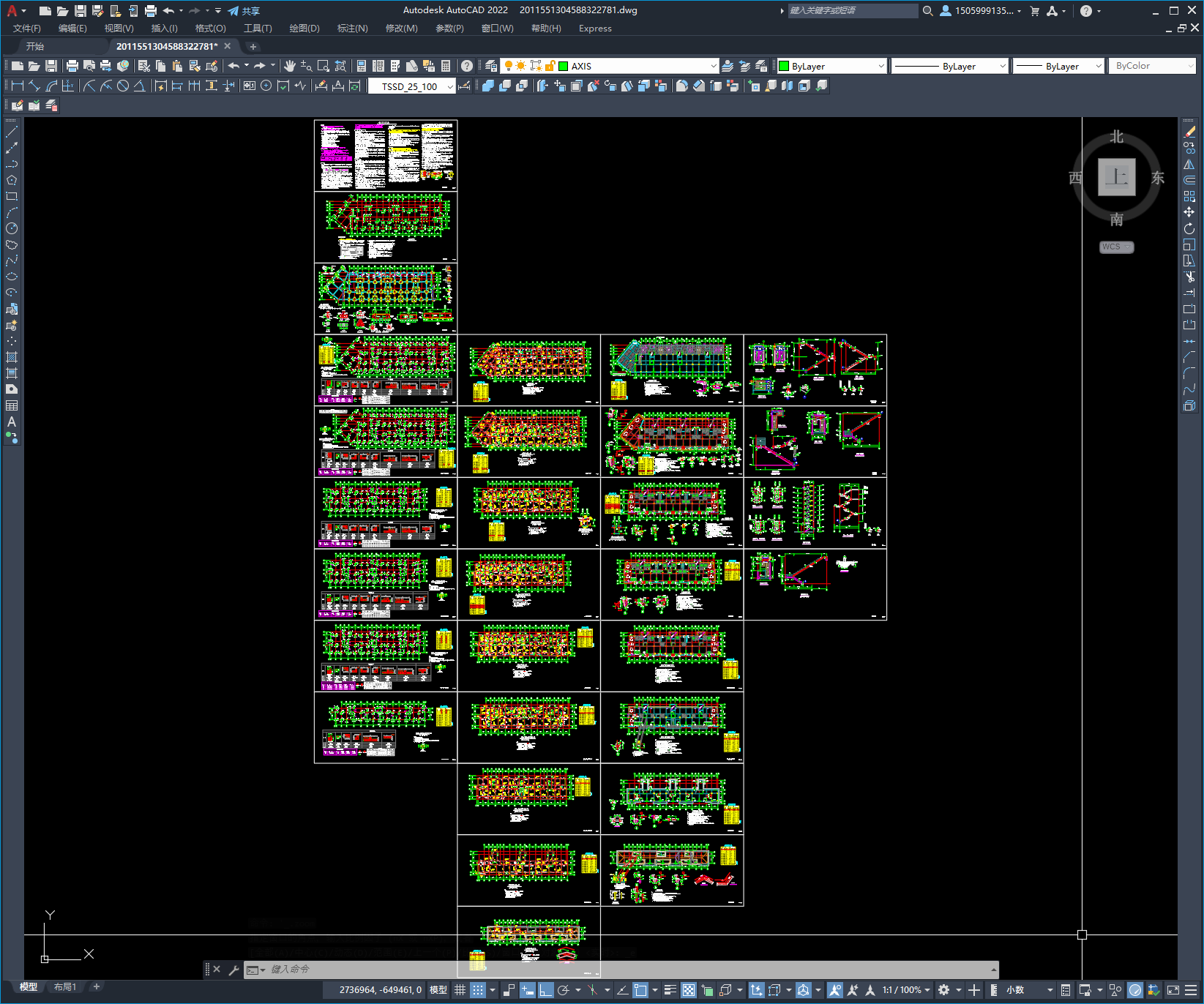This screenshot has width=1204, height=1004.
Task: Click the Erase tool icon
Action: [1189, 132]
